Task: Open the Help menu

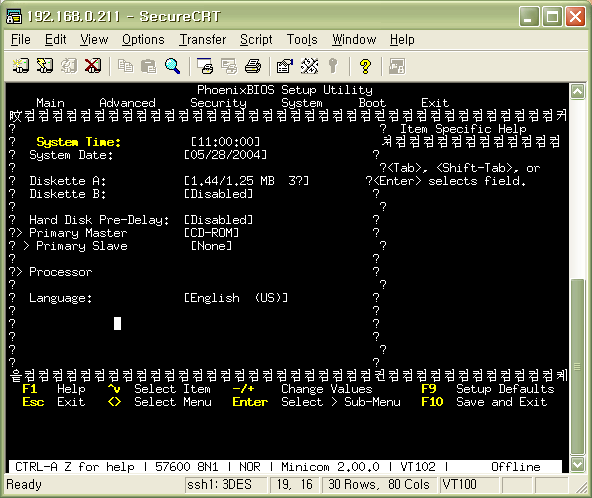Action: [402, 40]
